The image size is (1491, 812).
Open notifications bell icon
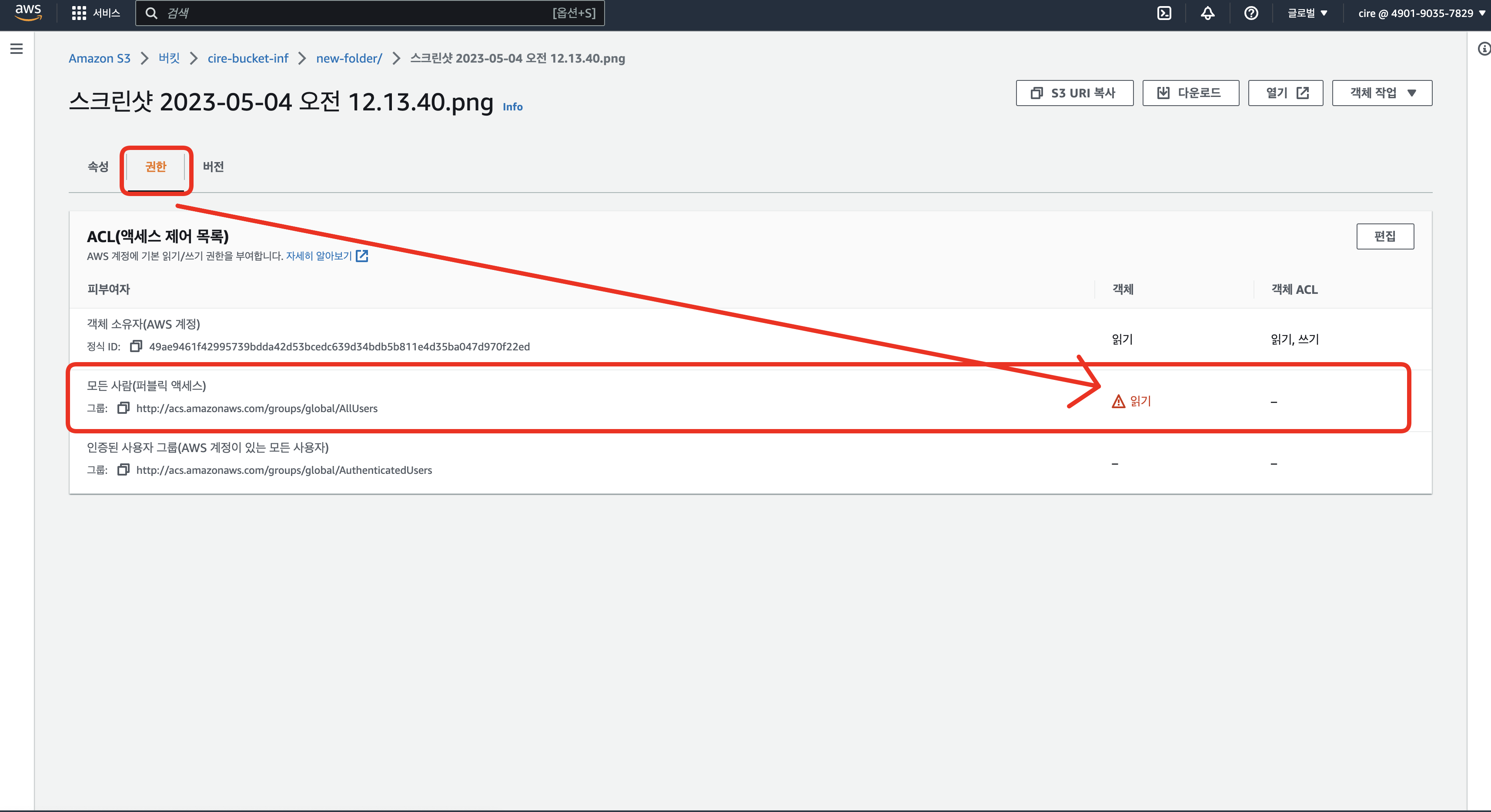point(1207,13)
